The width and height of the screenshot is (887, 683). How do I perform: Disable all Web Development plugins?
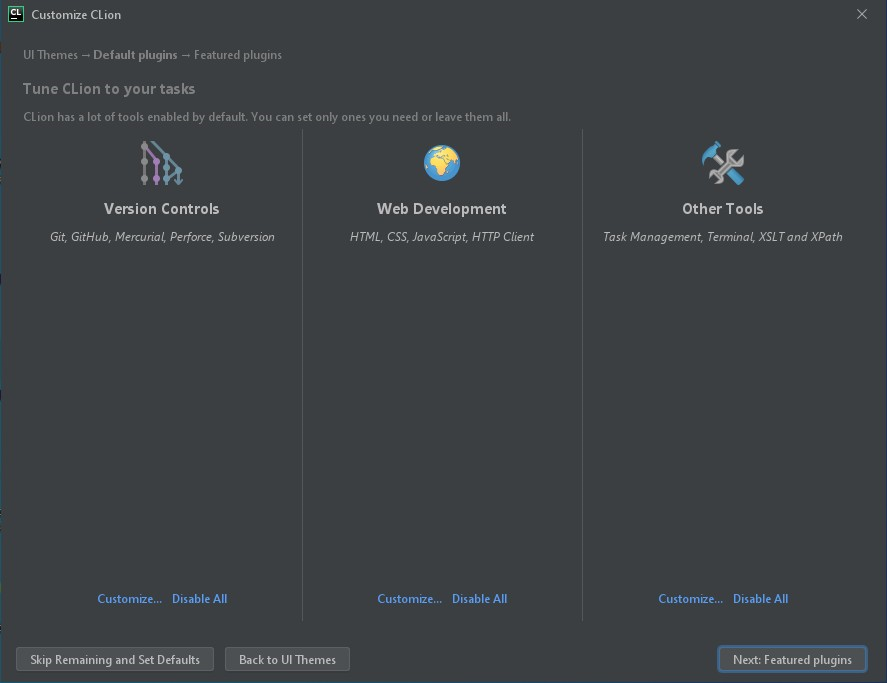(x=480, y=599)
